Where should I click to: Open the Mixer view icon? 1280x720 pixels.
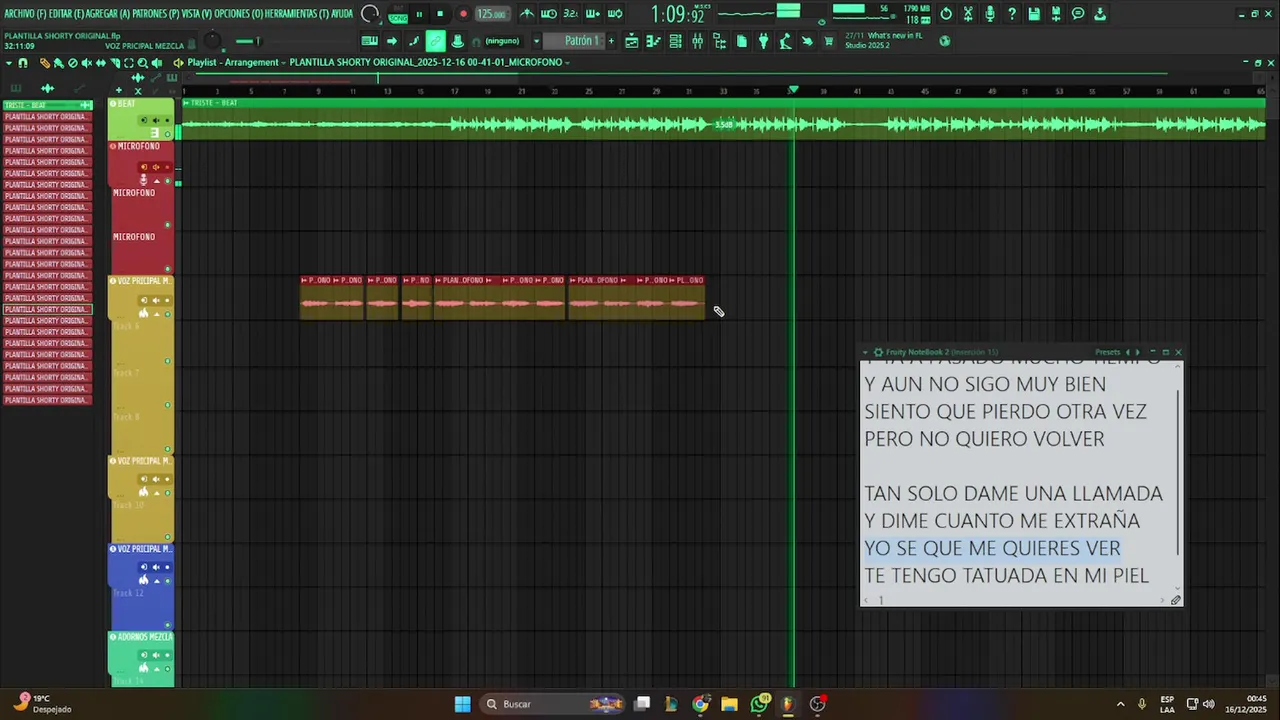[697, 41]
